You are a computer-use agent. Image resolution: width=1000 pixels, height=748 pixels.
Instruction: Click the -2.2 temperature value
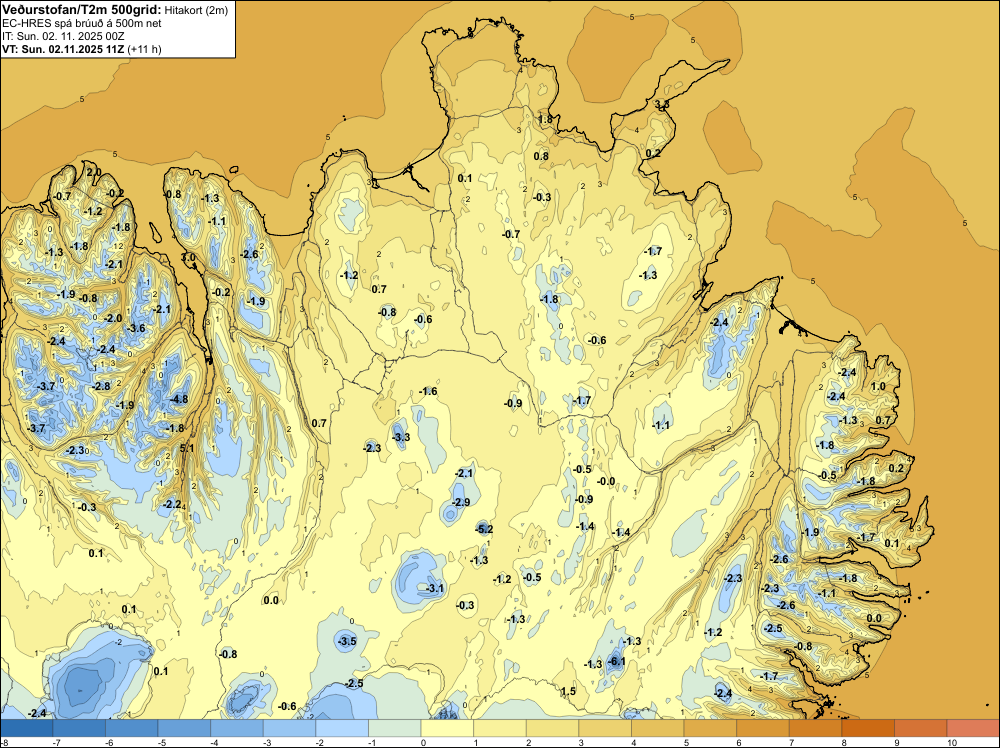172,504
